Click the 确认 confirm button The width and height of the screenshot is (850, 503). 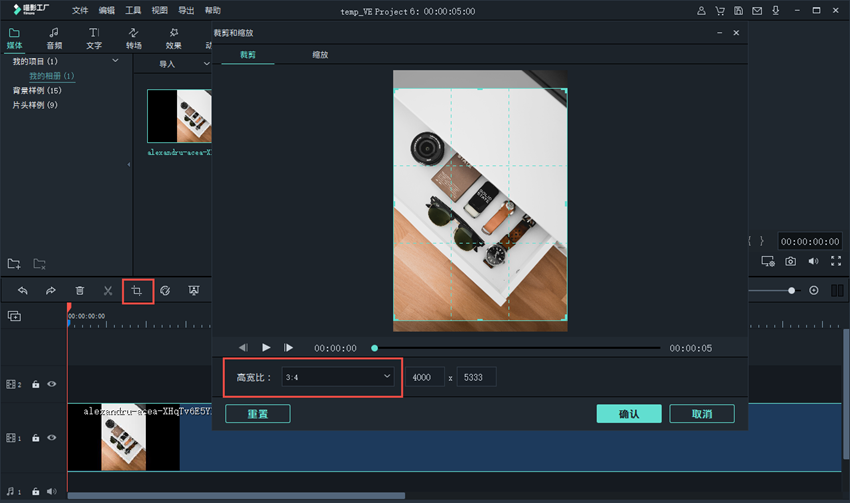click(x=629, y=414)
